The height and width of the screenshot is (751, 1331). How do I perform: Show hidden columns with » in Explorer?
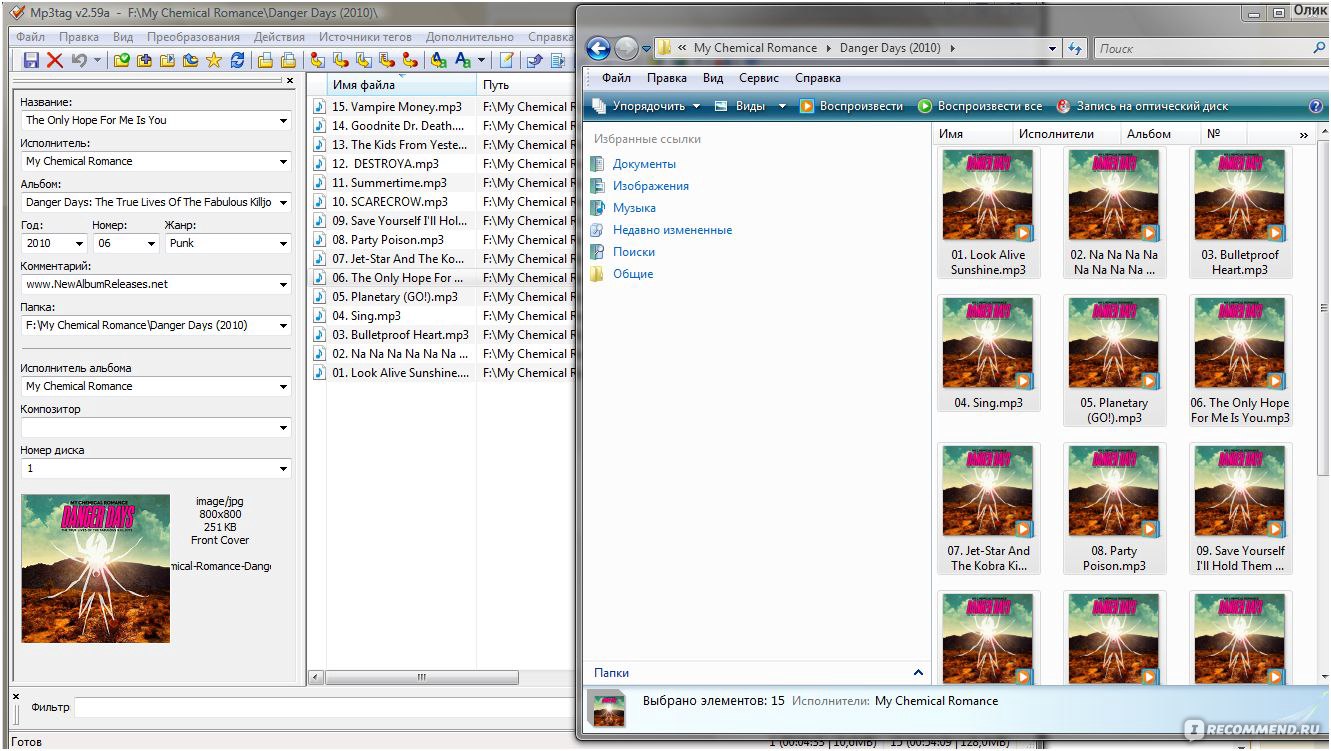pyautogui.click(x=1303, y=134)
